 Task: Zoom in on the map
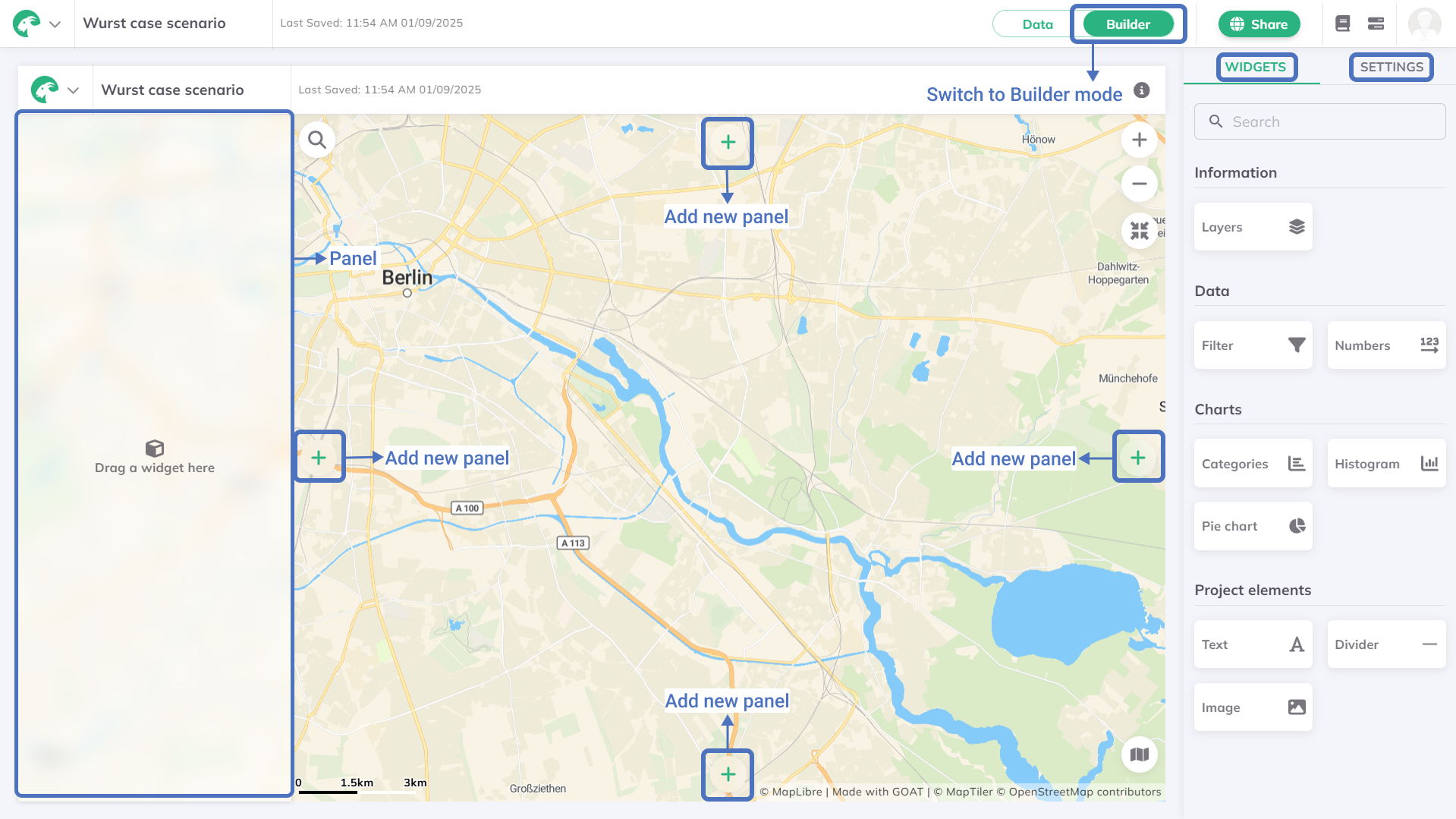click(x=1139, y=140)
